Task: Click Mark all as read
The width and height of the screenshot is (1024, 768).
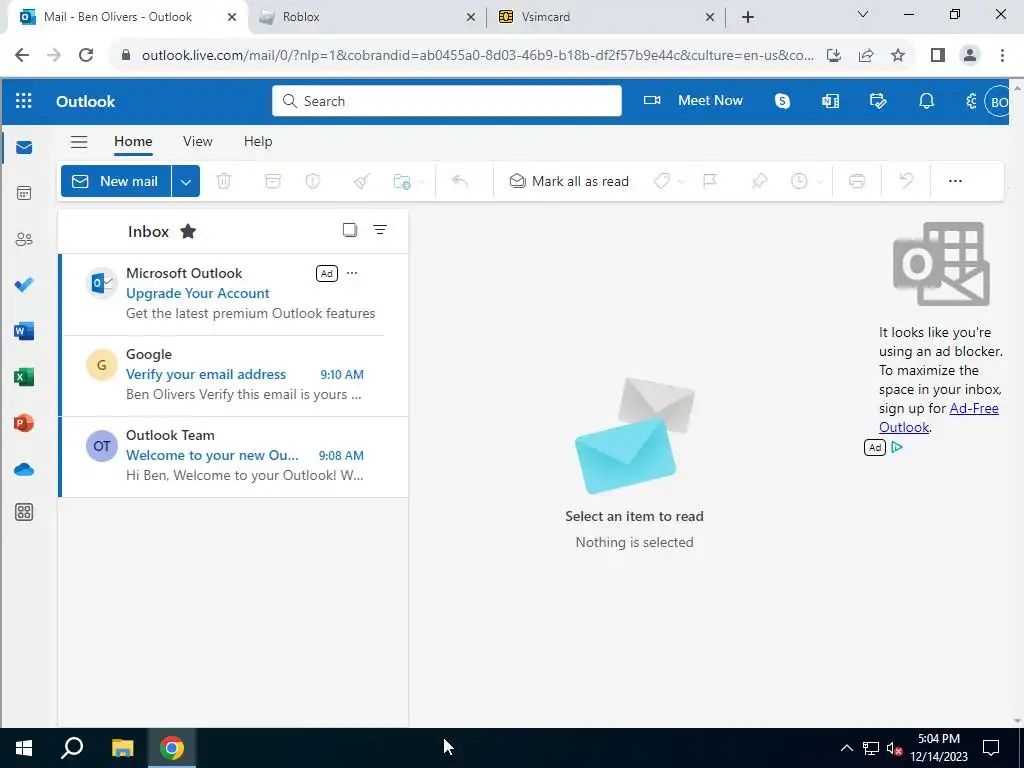Action: (x=569, y=181)
